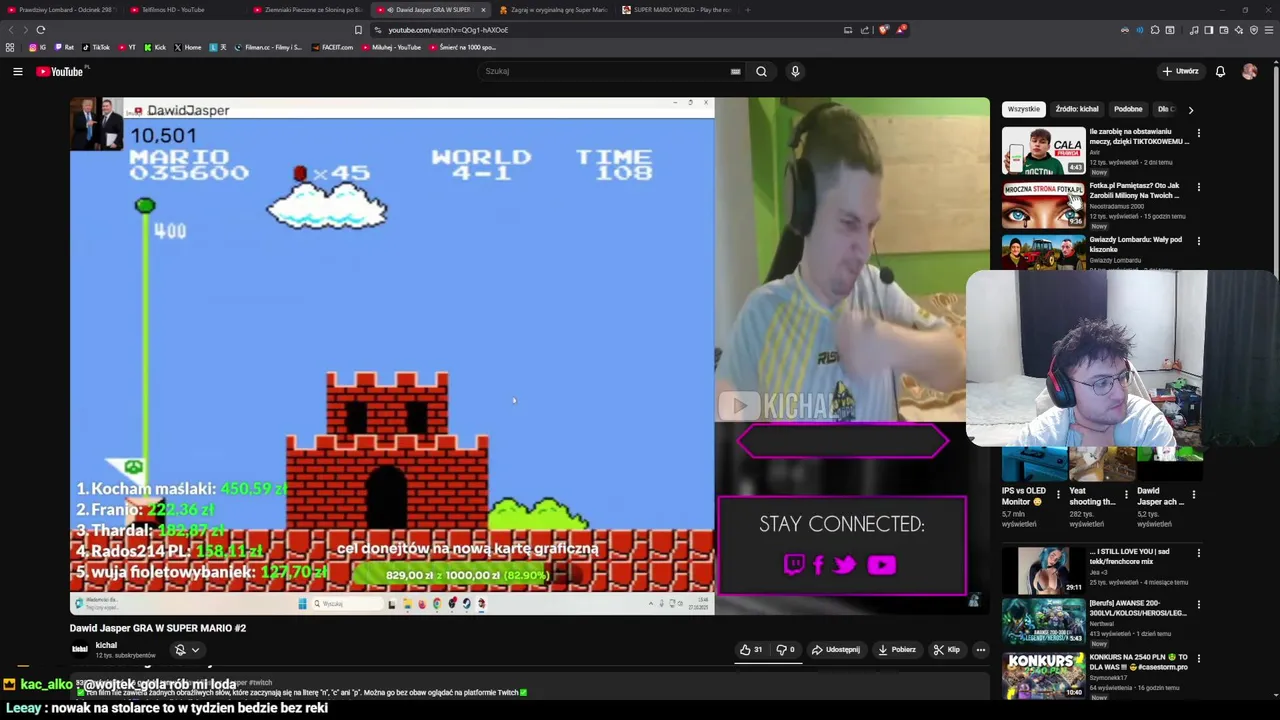Open 'I STILL LOVE YOU' video thumbnail

tap(1043, 570)
